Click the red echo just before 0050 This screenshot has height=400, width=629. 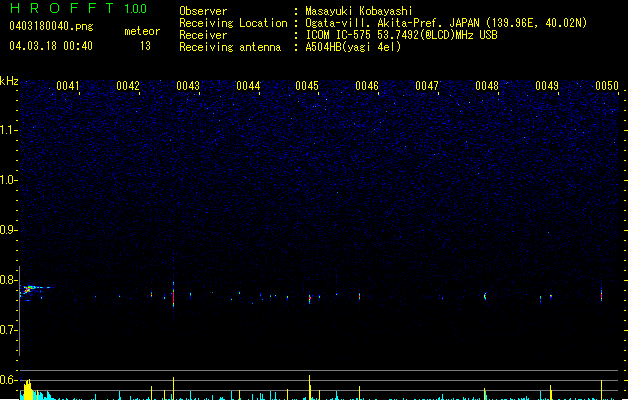(601, 295)
